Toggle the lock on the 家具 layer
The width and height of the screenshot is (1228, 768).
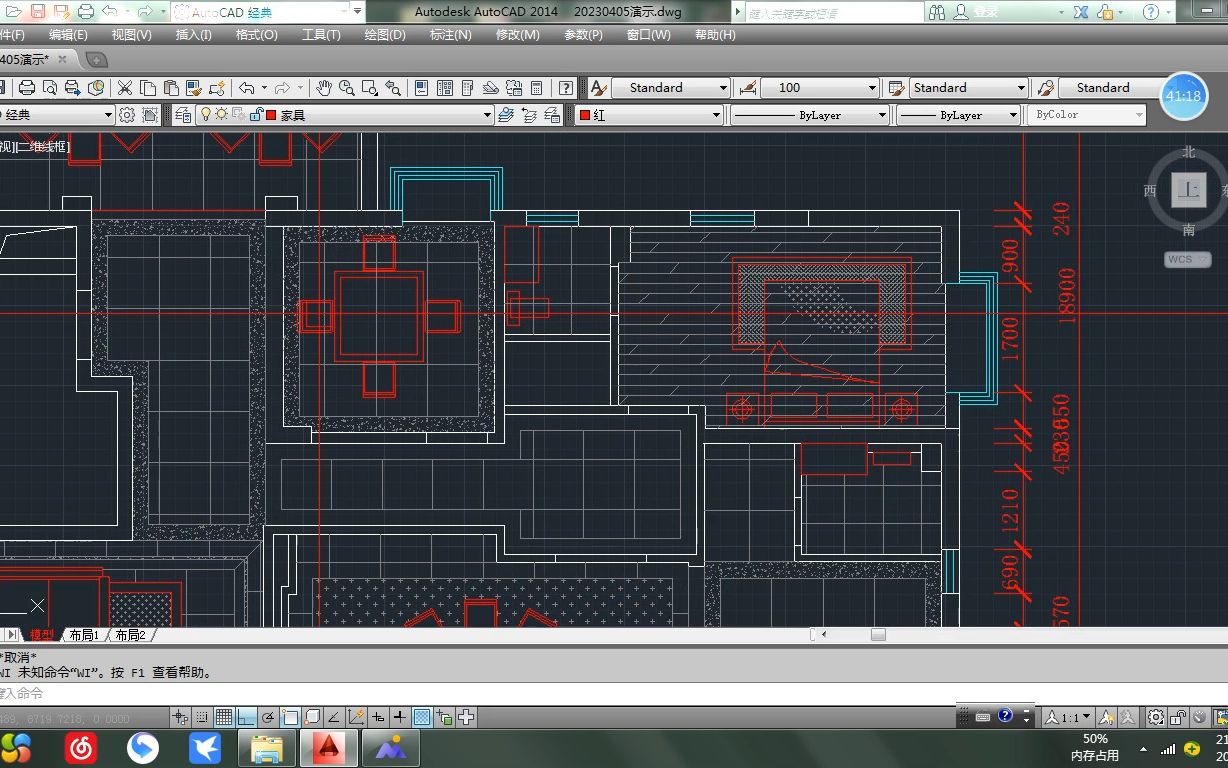coord(256,114)
